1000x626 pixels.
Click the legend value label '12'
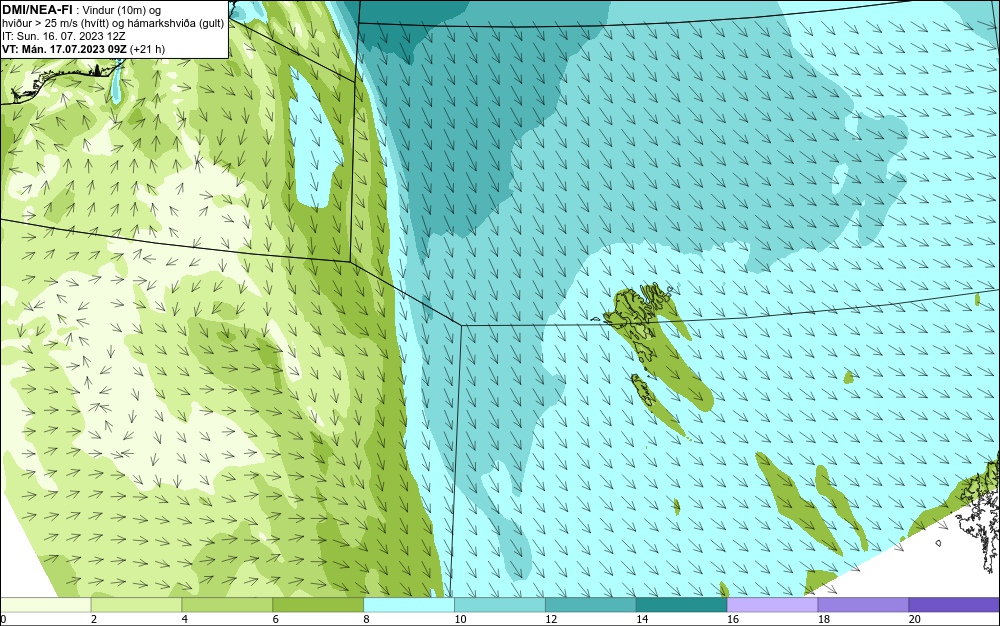click(551, 619)
